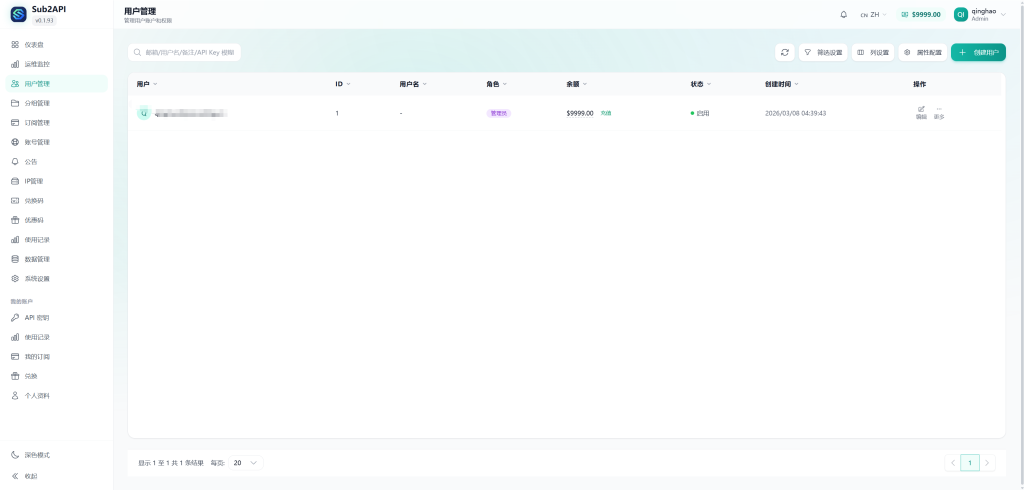
Task: Click the Sub2API logo icon
Action: pyautogui.click(x=17, y=14)
